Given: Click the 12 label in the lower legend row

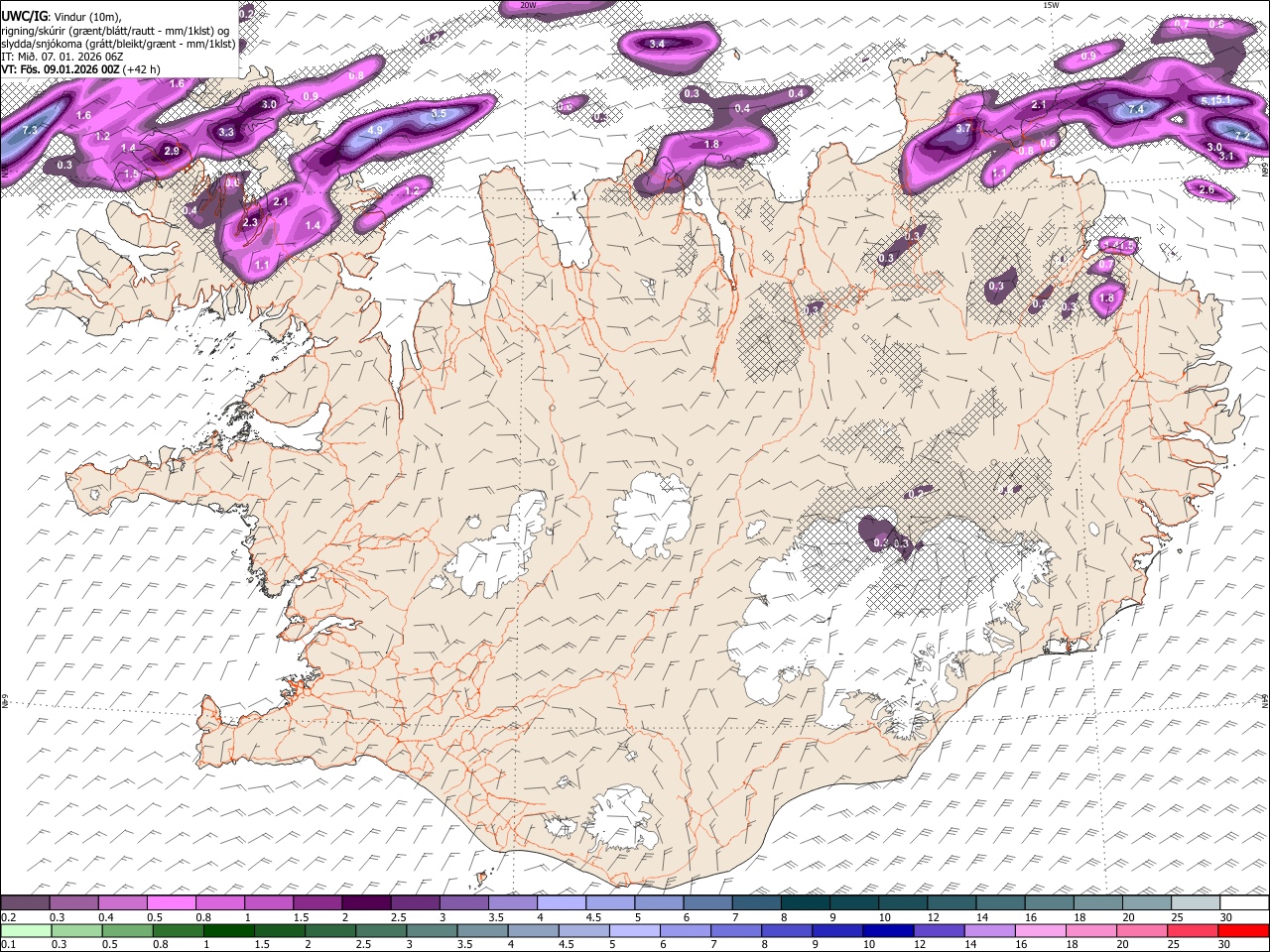Looking at the screenshot, I should tap(920, 944).
